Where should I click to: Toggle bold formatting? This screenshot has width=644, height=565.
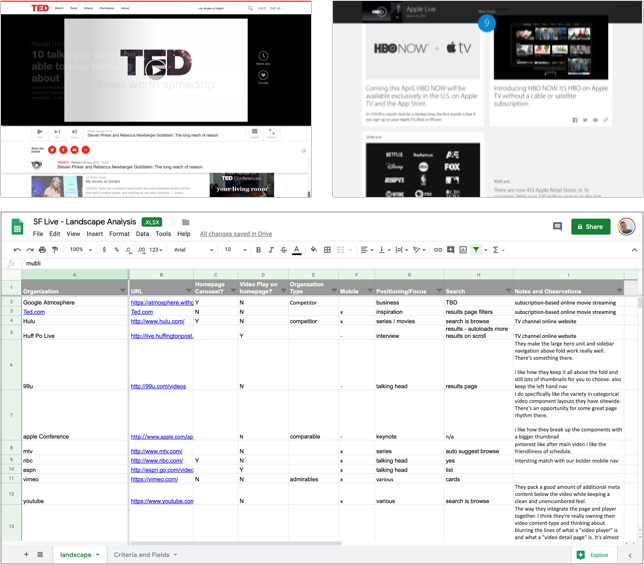click(258, 250)
